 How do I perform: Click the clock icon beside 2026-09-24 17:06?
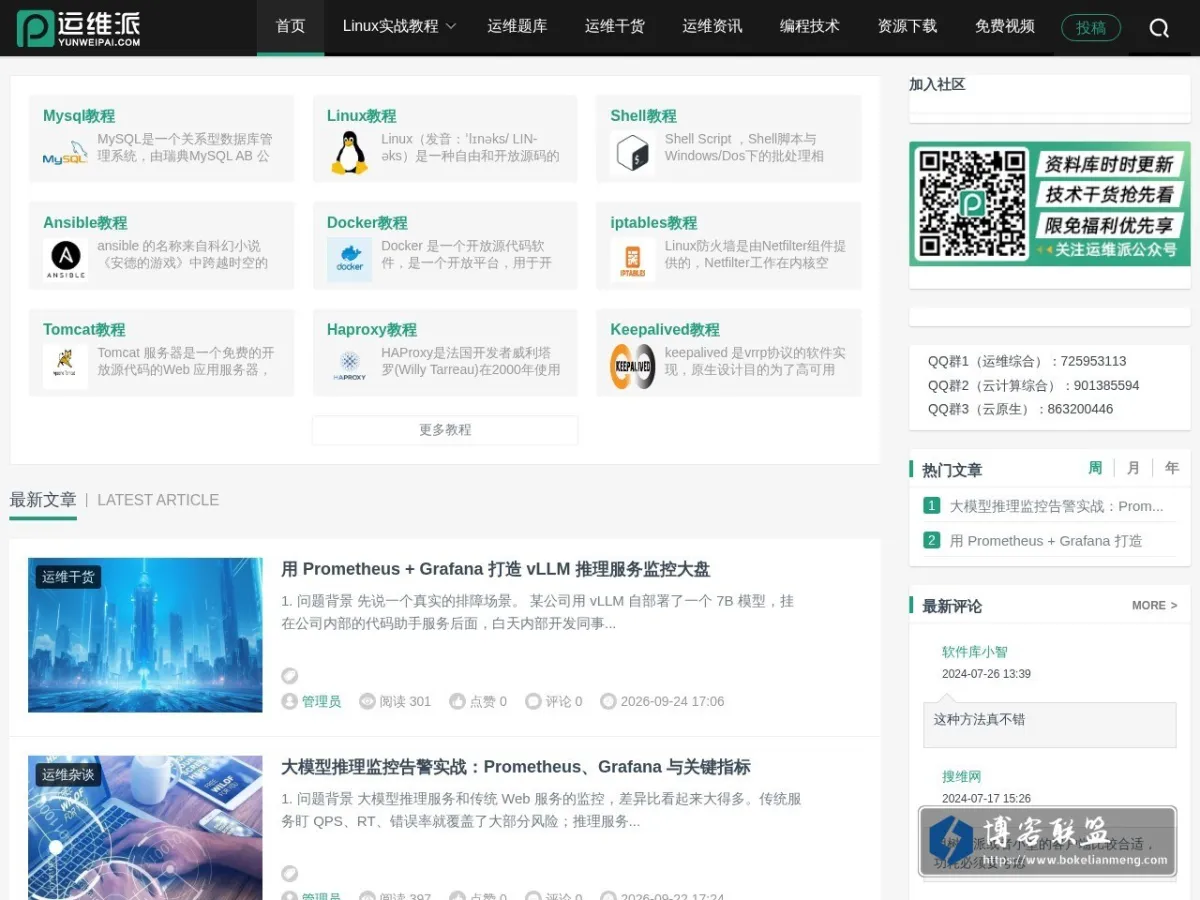[608, 702]
